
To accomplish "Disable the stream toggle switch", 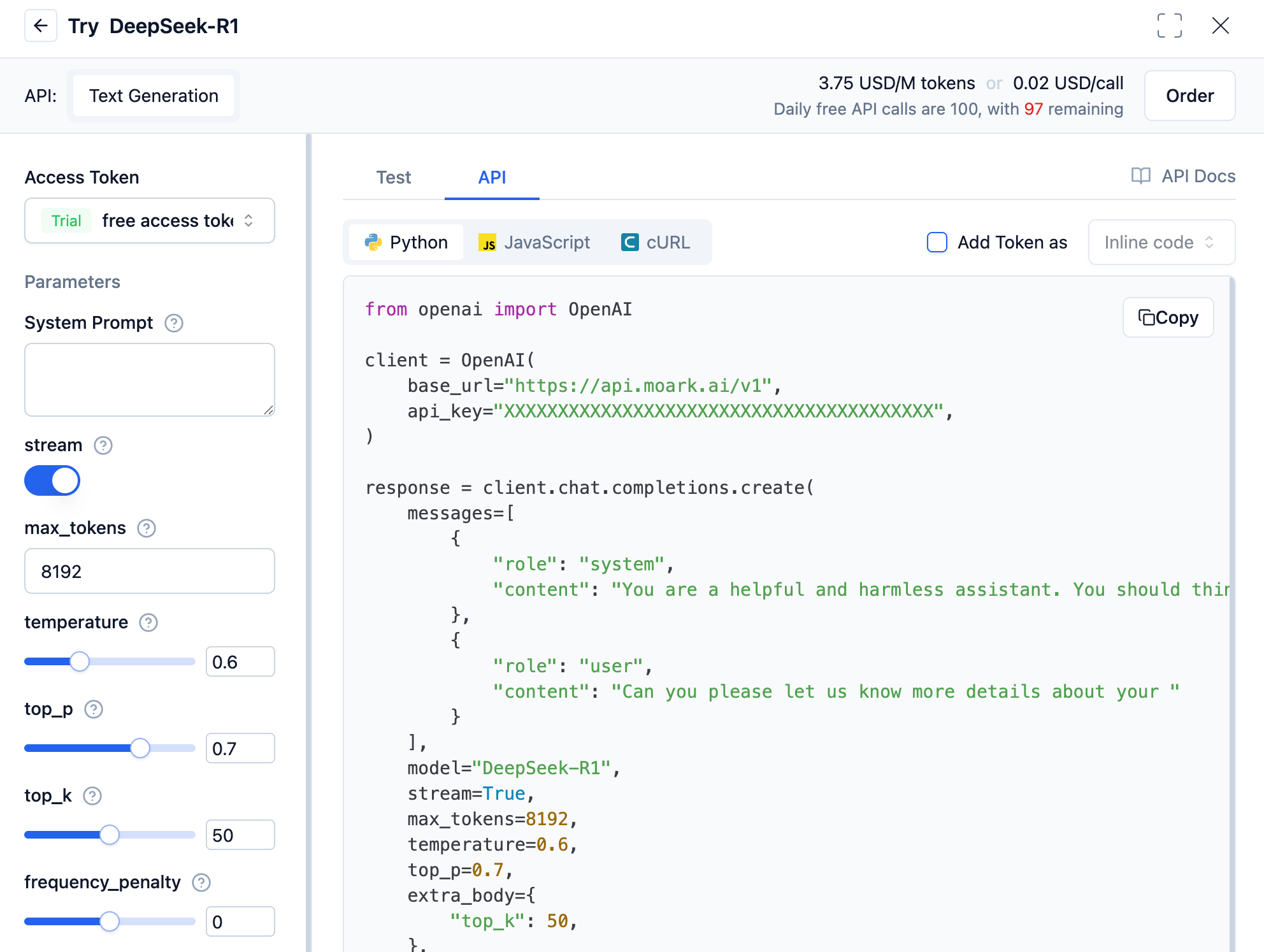I will pos(52,480).
